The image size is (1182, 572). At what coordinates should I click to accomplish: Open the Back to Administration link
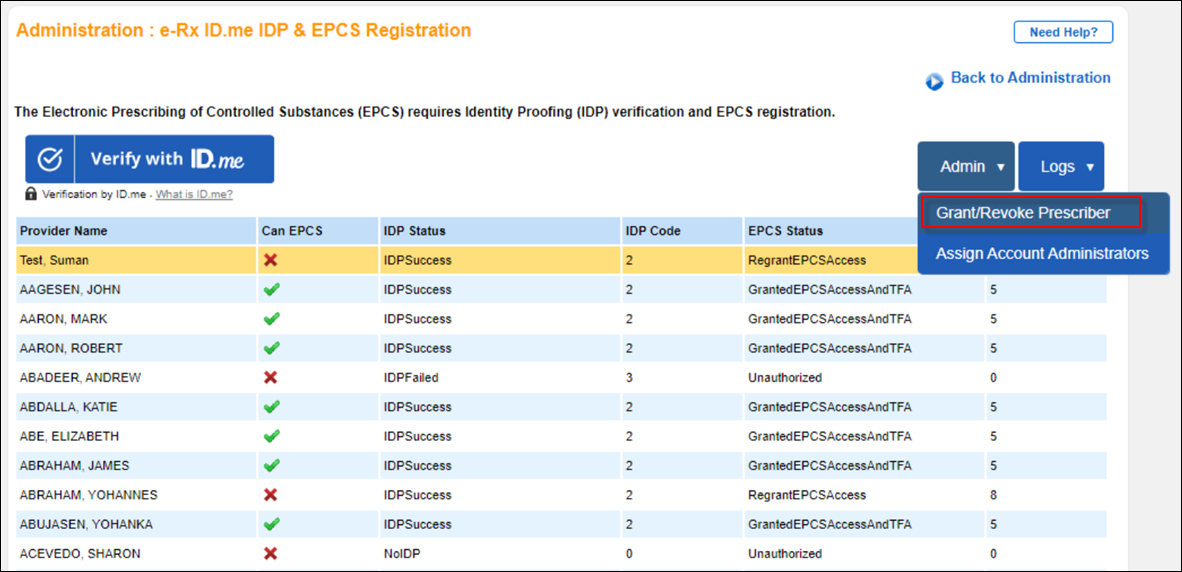(x=1030, y=78)
